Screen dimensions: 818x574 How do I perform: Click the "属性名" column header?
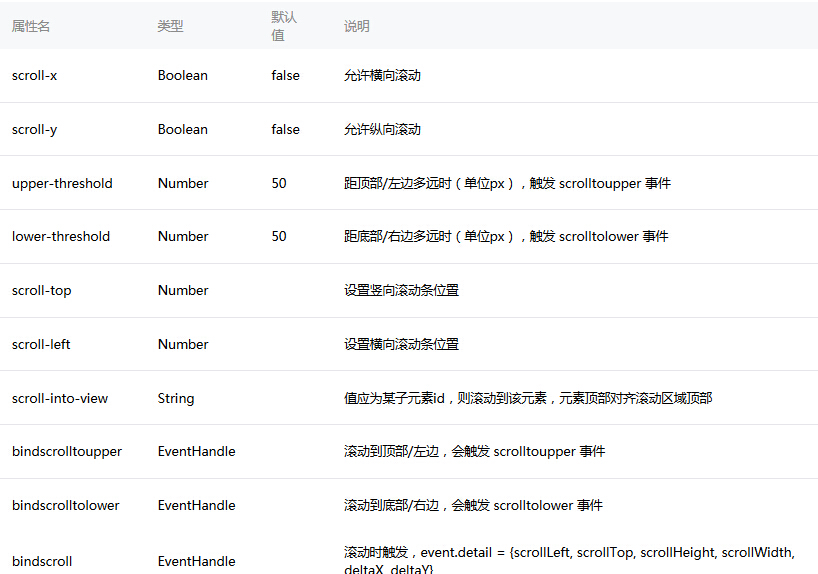coord(31,26)
